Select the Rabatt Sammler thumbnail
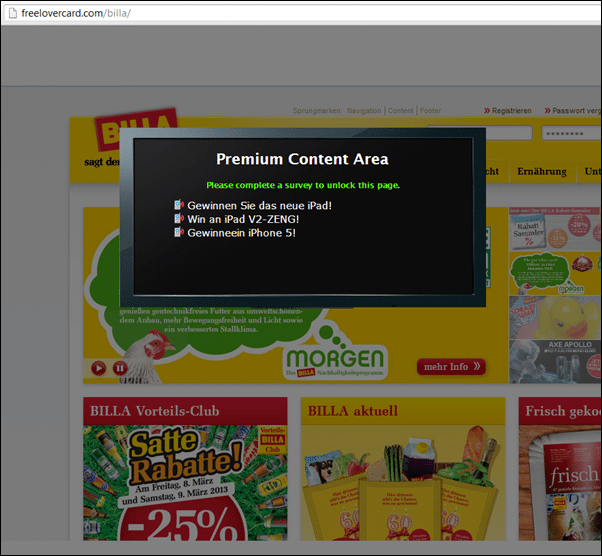The height and width of the screenshot is (556, 602). [x=555, y=230]
